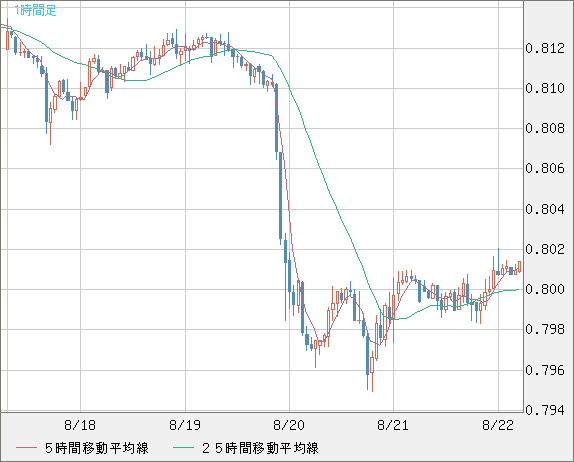This screenshot has width=574, height=462.
Task: Click the green 25-hour moving average legend swatch
Action: click(183, 448)
